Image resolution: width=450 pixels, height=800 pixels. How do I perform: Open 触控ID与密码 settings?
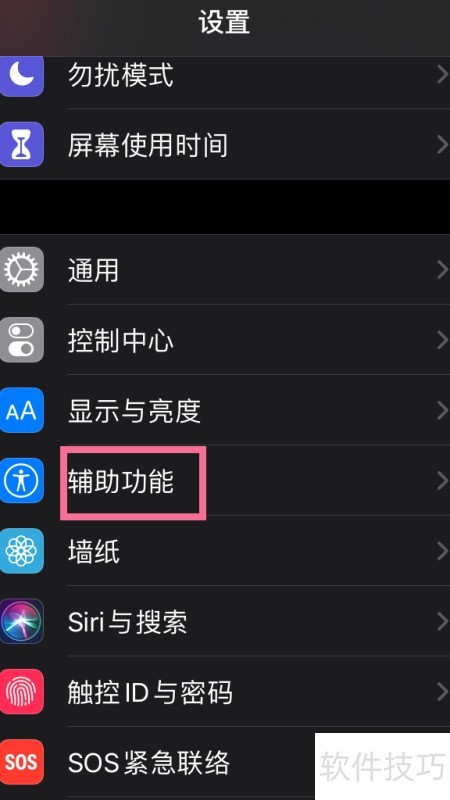click(225, 692)
